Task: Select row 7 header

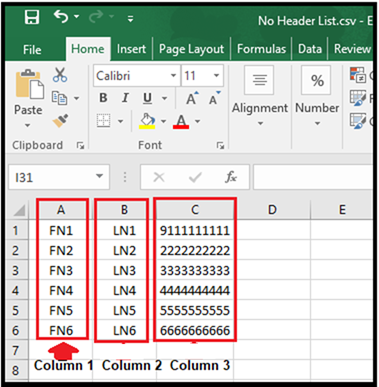Action: point(17,350)
